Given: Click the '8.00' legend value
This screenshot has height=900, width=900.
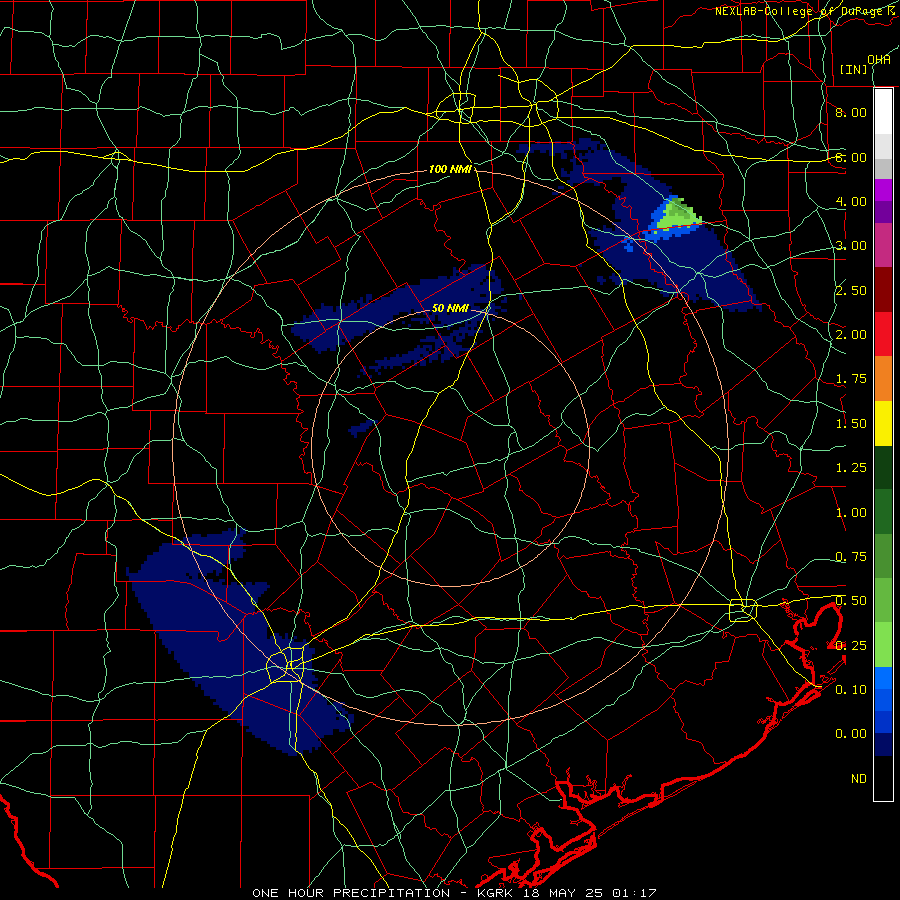Looking at the screenshot, I should pyautogui.click(x=851, y=112).
